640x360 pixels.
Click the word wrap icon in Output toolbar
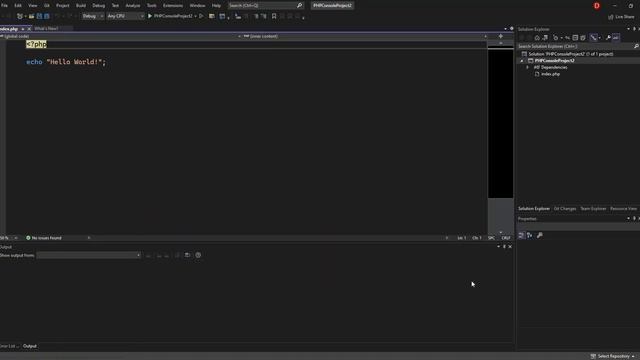coord(187,255)
